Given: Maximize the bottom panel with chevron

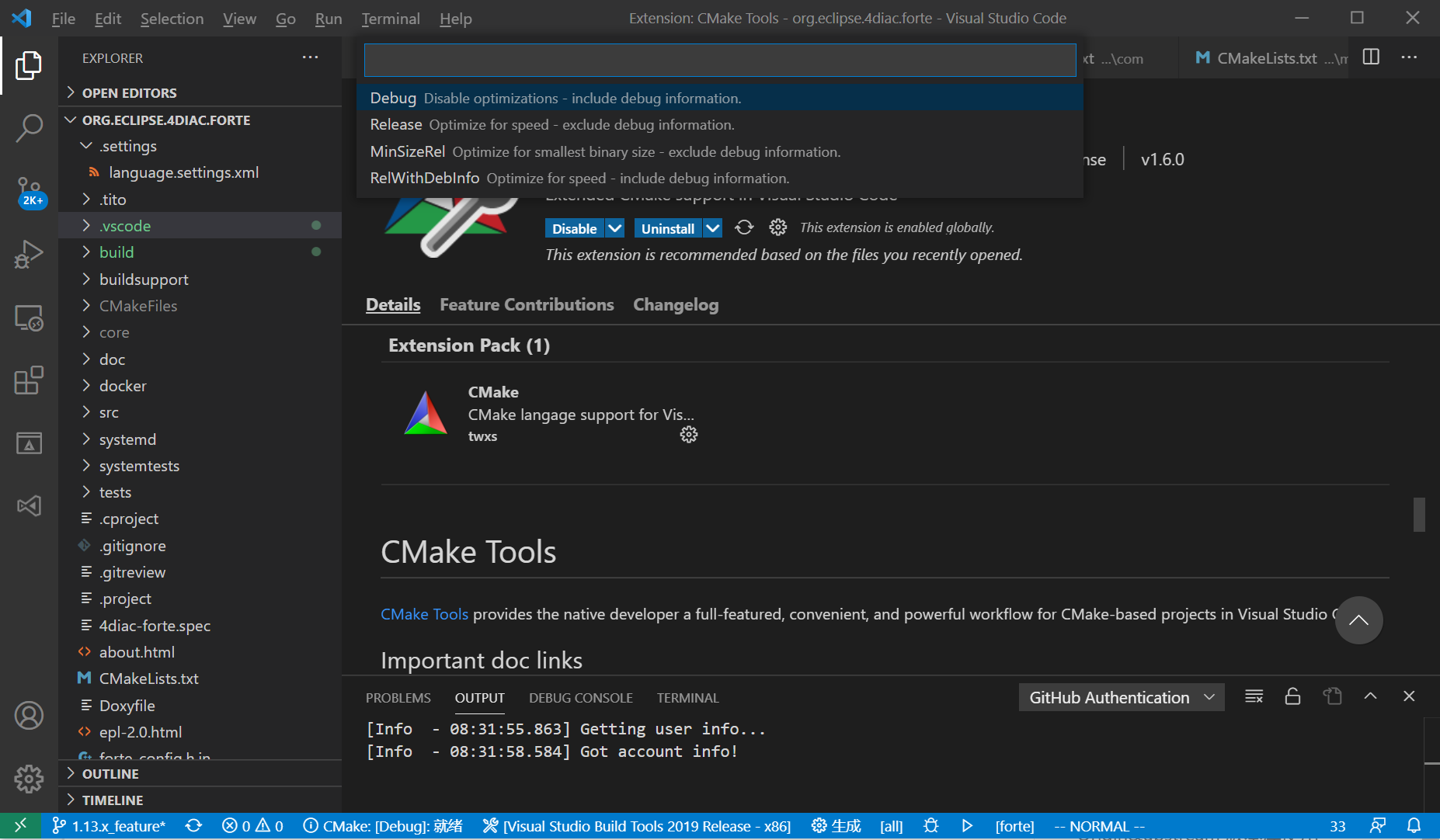Looking at the screenshot, I should (x=1372, y=696).
